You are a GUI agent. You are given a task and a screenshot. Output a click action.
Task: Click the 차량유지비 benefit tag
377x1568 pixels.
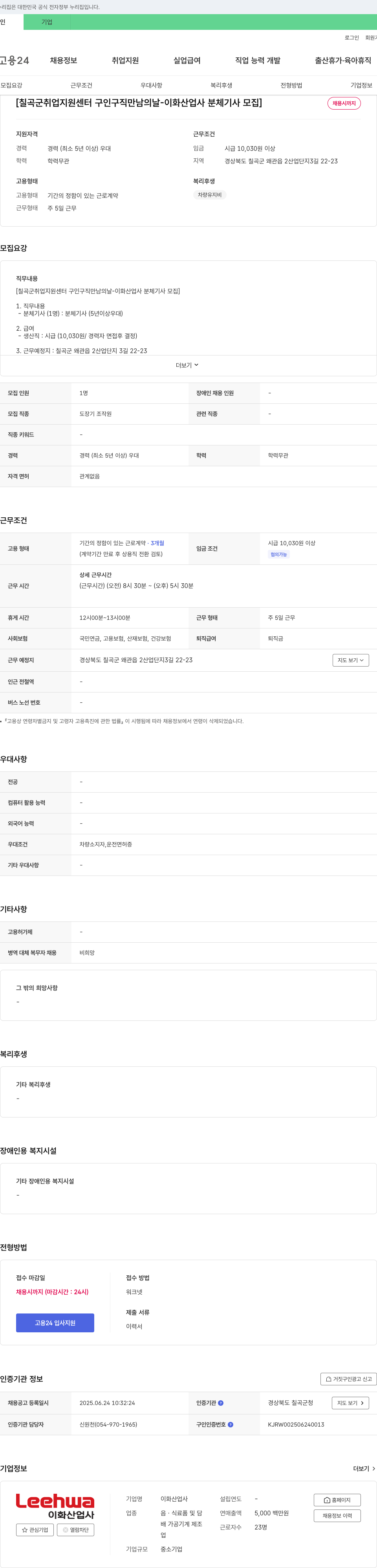pyautogui.click(x=210, y=195)
